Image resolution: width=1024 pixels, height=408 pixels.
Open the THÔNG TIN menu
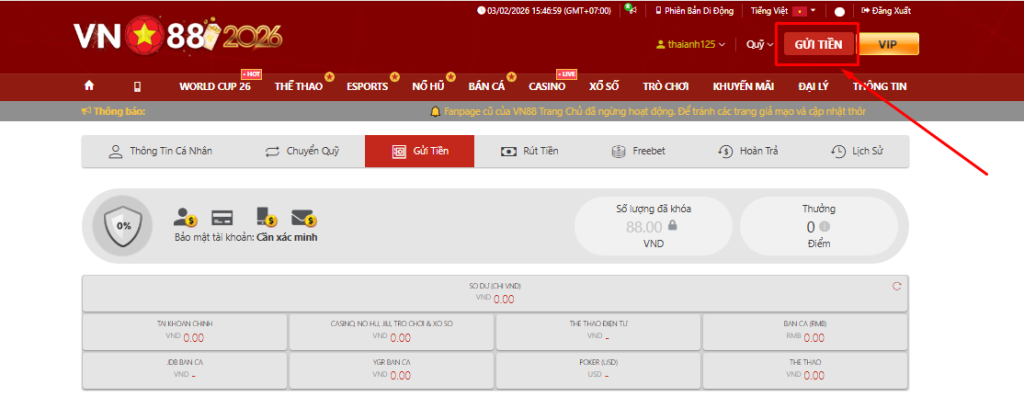click(x=879, y=86)
